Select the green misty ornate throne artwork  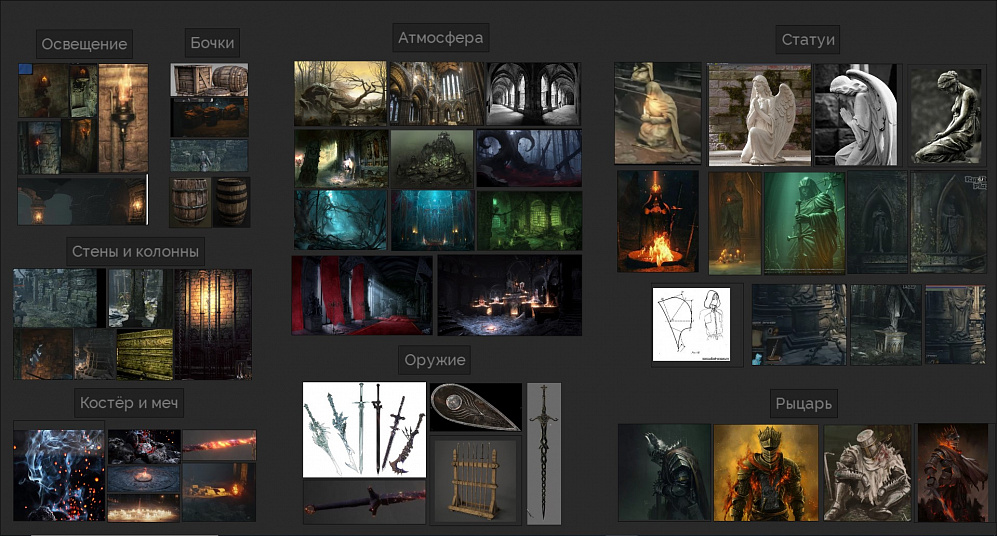pyautogui.click(x=432, y=158)
